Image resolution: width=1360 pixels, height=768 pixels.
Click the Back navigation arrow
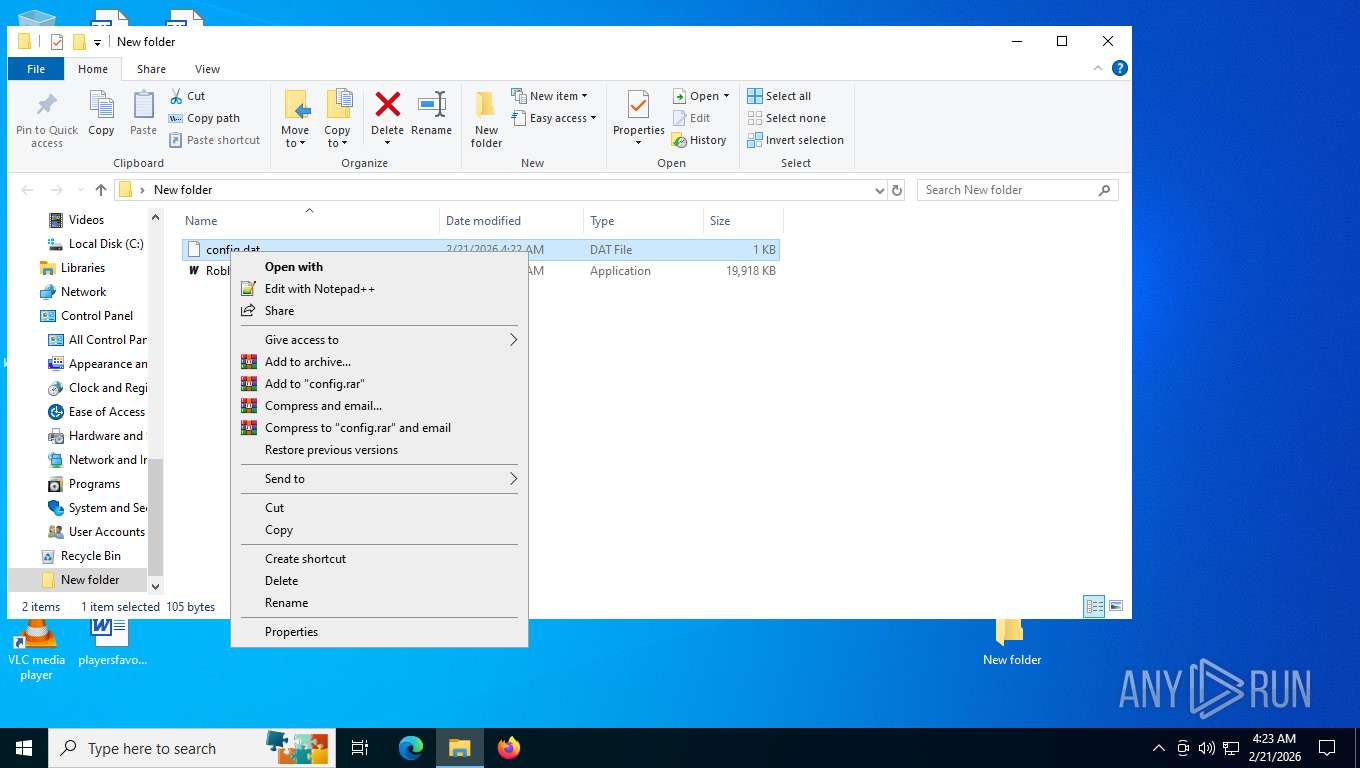point(27,190)
